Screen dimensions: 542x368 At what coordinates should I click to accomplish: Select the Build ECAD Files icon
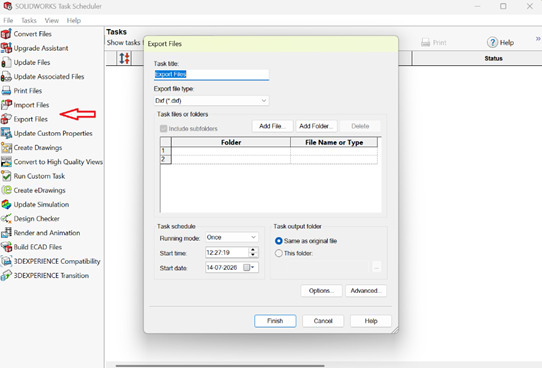[6, 247]
